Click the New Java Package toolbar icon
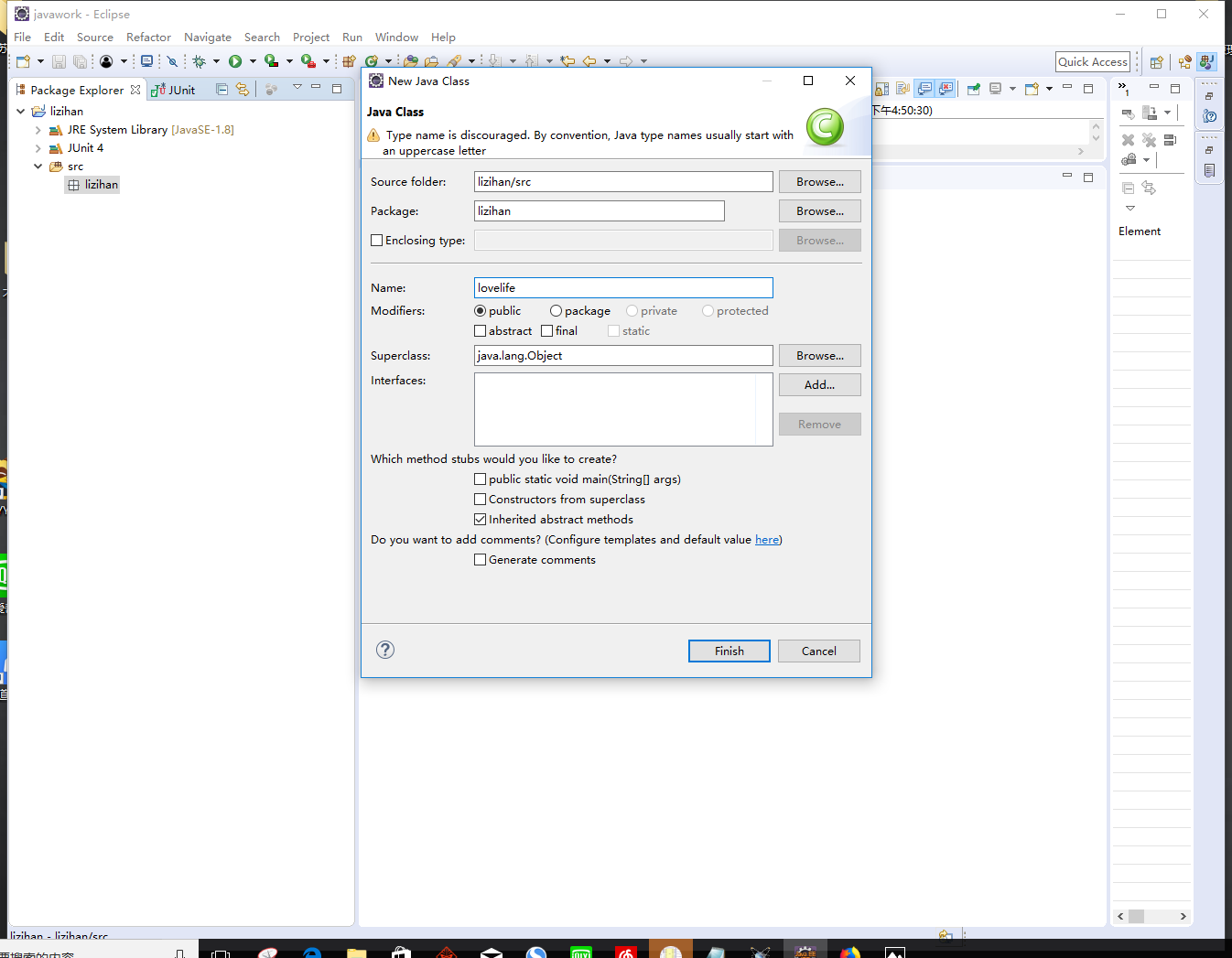Image resolution: width=1232 pixels, height=958 pixels. [349, 61]
